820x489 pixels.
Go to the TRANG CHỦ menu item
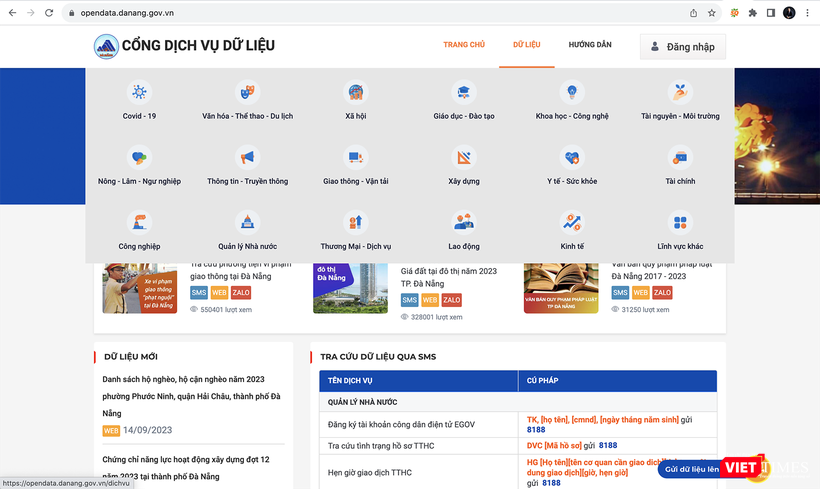tap(464, 46)
